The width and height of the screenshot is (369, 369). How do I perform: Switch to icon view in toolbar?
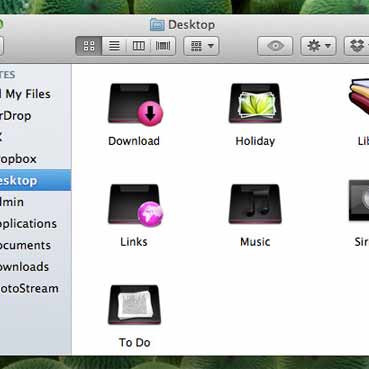89,46
